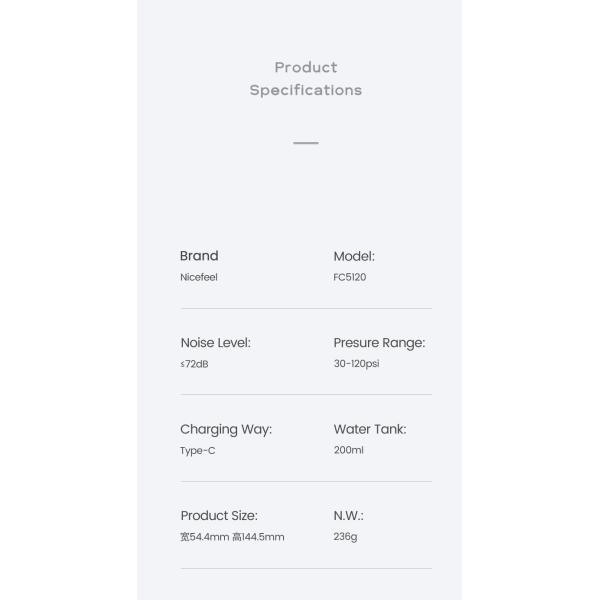Select the Presure Range label
Screen dimensions: 600x600
point(379,342)
